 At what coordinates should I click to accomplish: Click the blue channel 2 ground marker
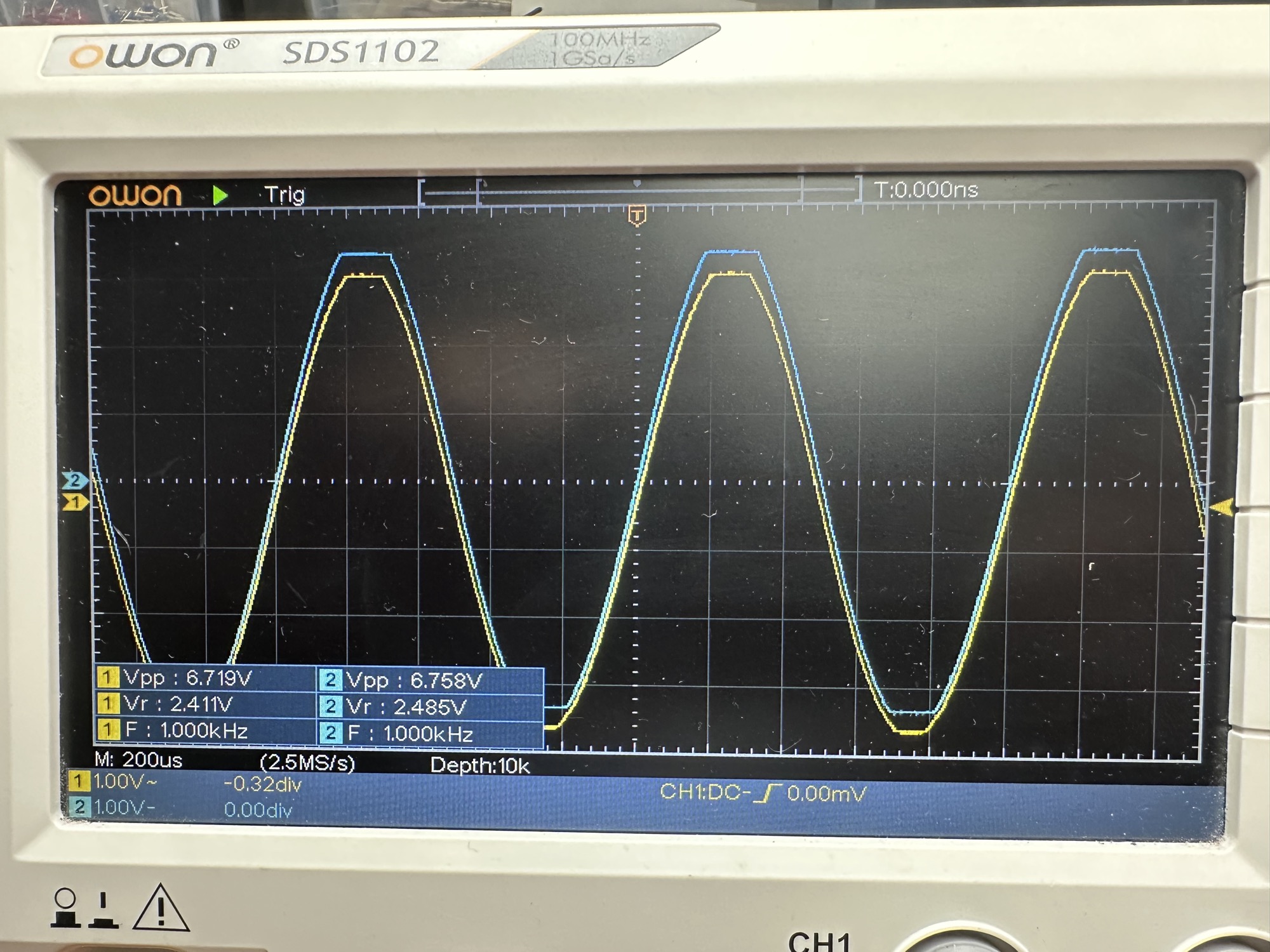[x=76, y=480]
